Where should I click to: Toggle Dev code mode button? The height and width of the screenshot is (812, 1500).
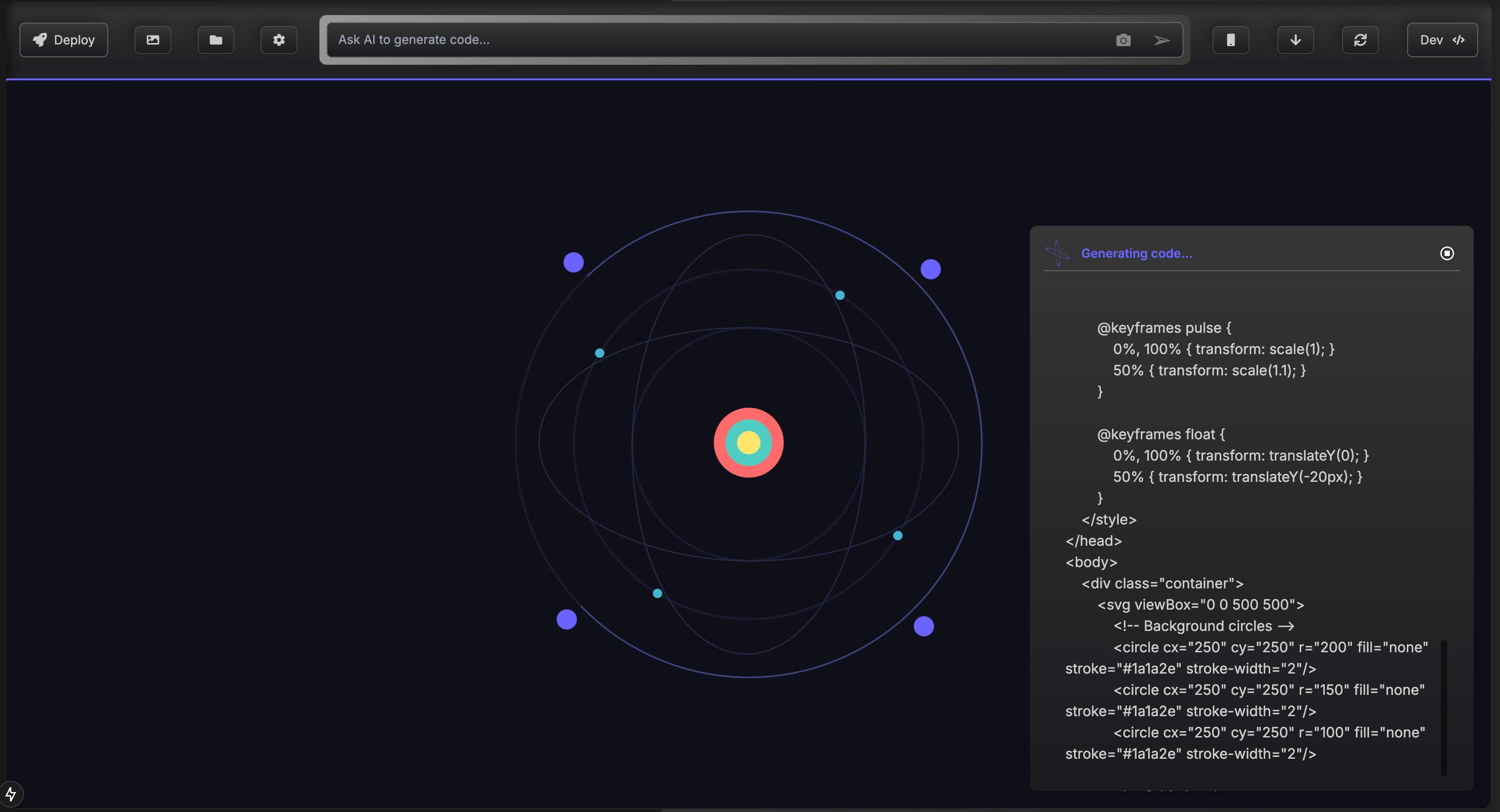click(x=1442, y=39)
